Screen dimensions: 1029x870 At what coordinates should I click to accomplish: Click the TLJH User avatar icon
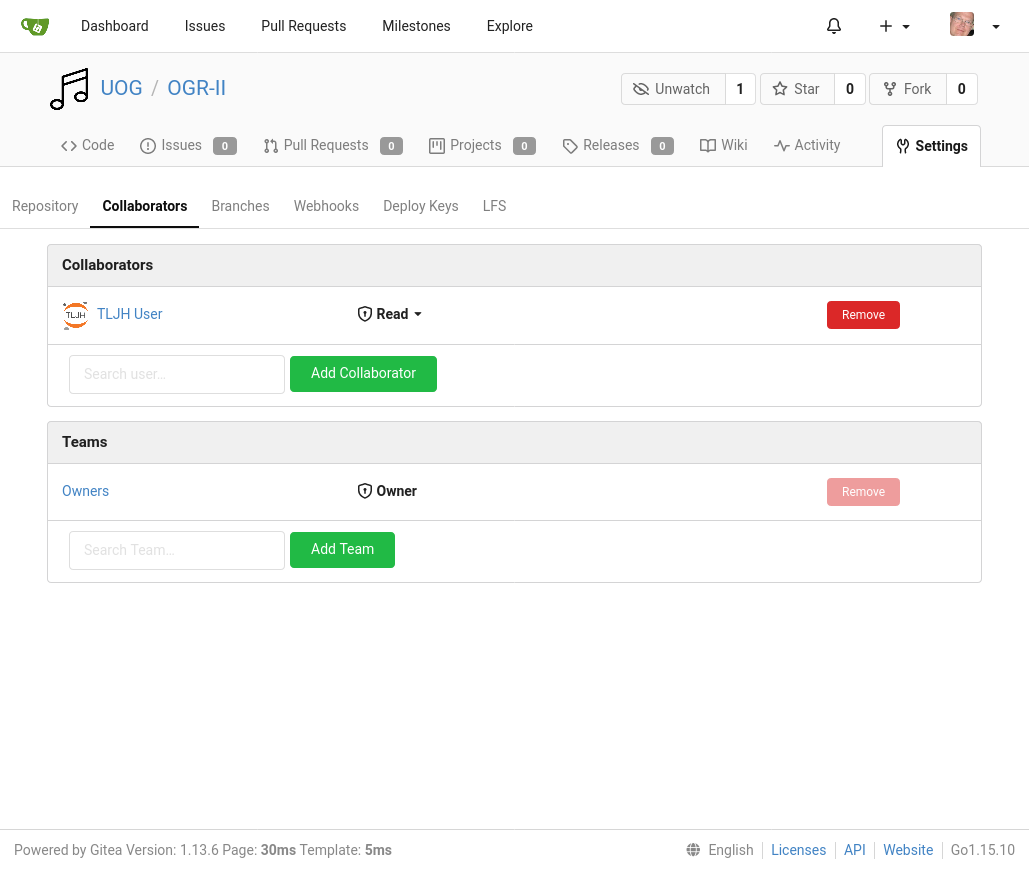click(x=75, y=315)
